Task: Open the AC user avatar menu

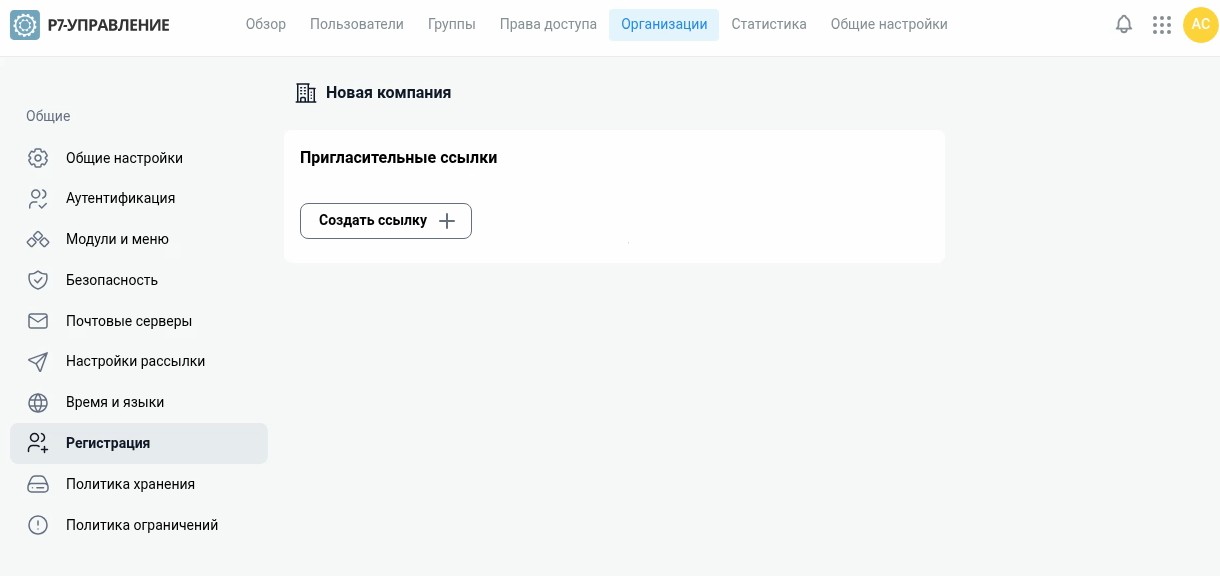Action: tap(1200, 25)
